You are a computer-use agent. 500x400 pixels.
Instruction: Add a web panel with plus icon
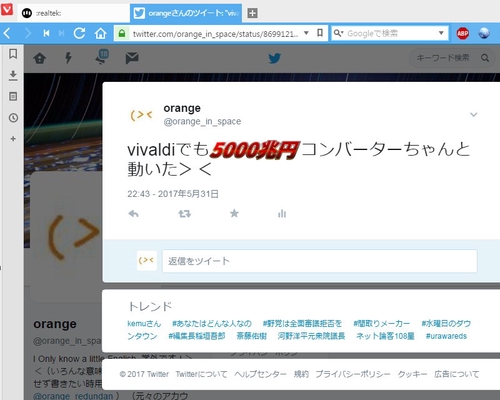pos(13,139)
